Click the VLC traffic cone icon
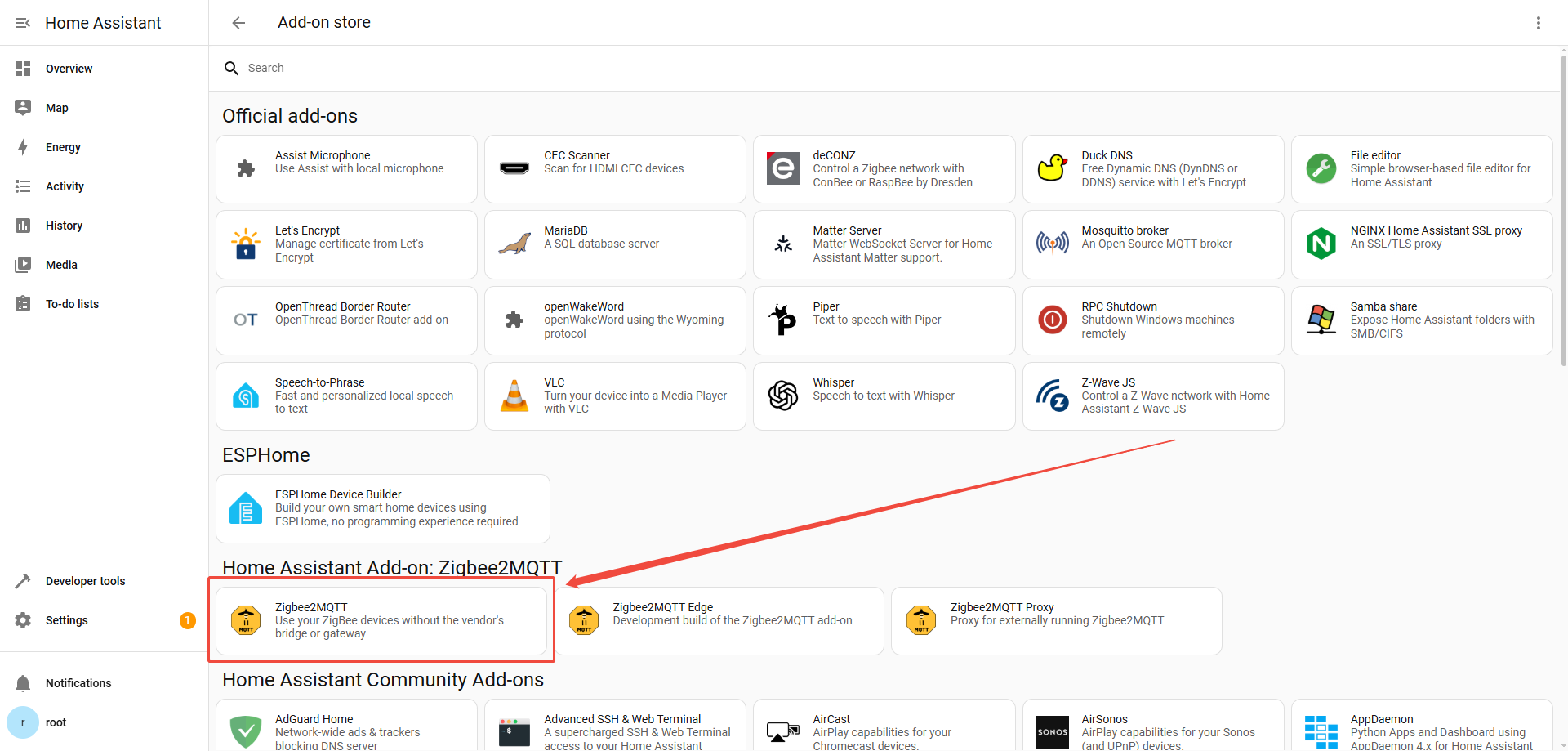Screen dimensions: 1568x751 (514, 396)
